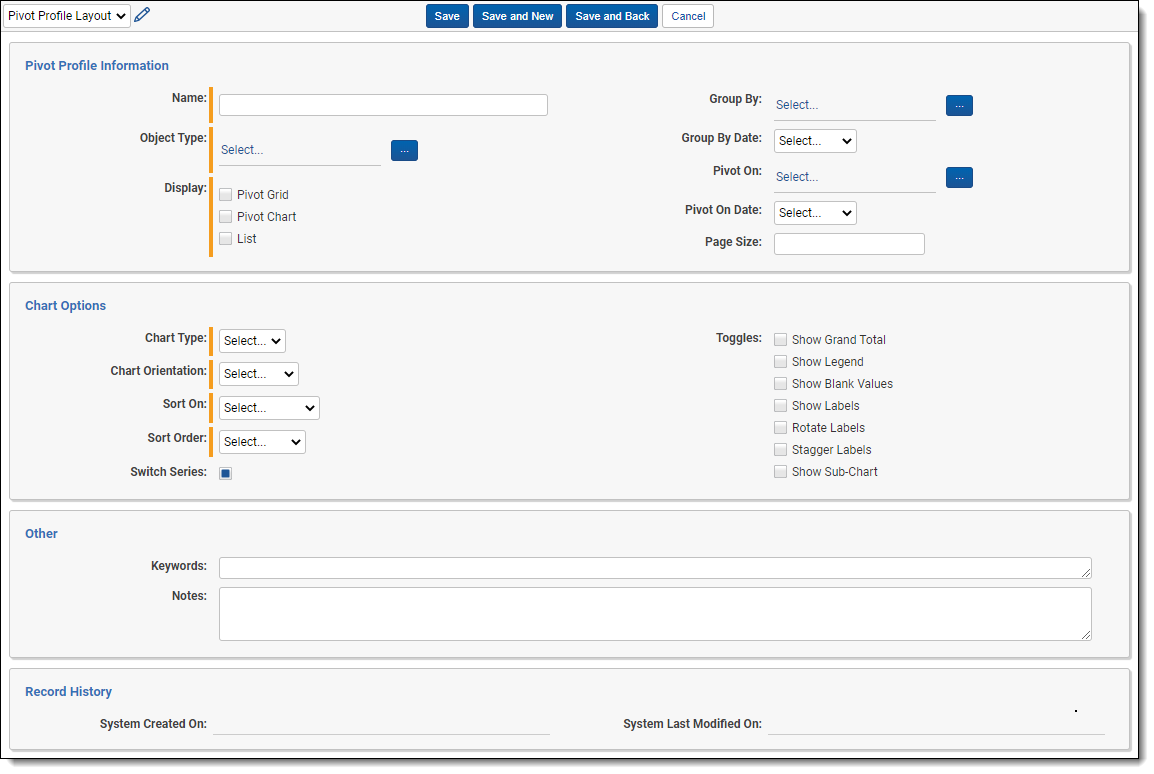Toggle the Switch Series checkbox
The image size is (1154, 774).
(226, 473)
